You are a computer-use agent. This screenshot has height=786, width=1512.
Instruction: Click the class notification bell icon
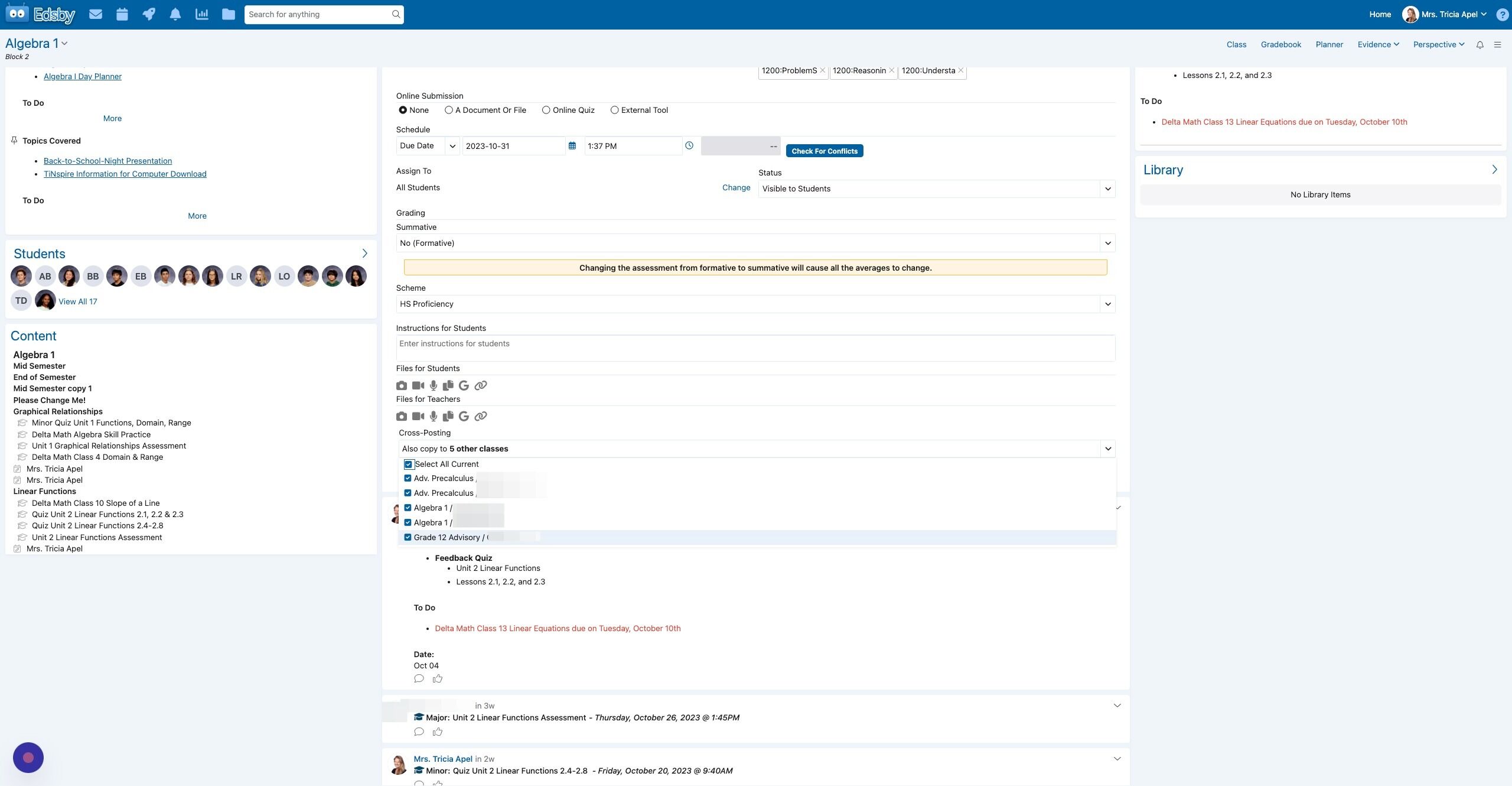pos(1480,45)
